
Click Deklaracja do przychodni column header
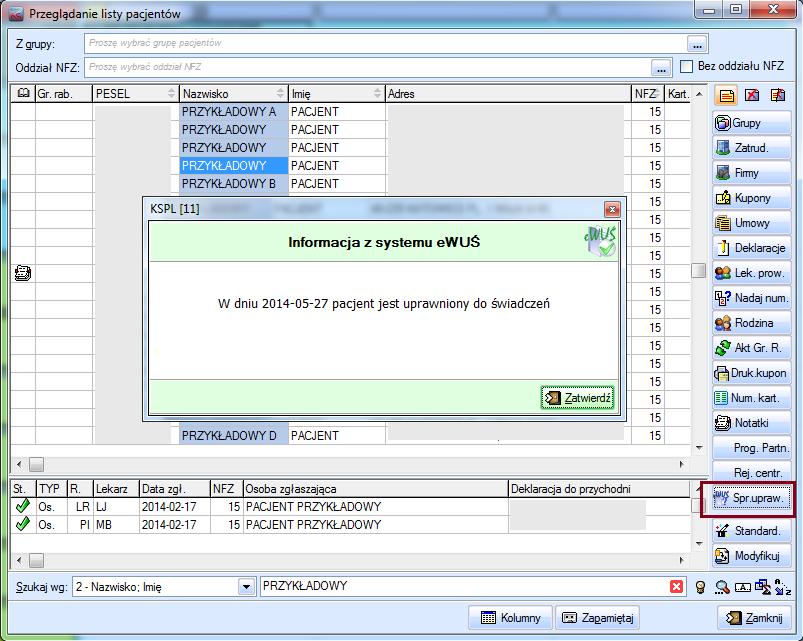coord(599,488)
